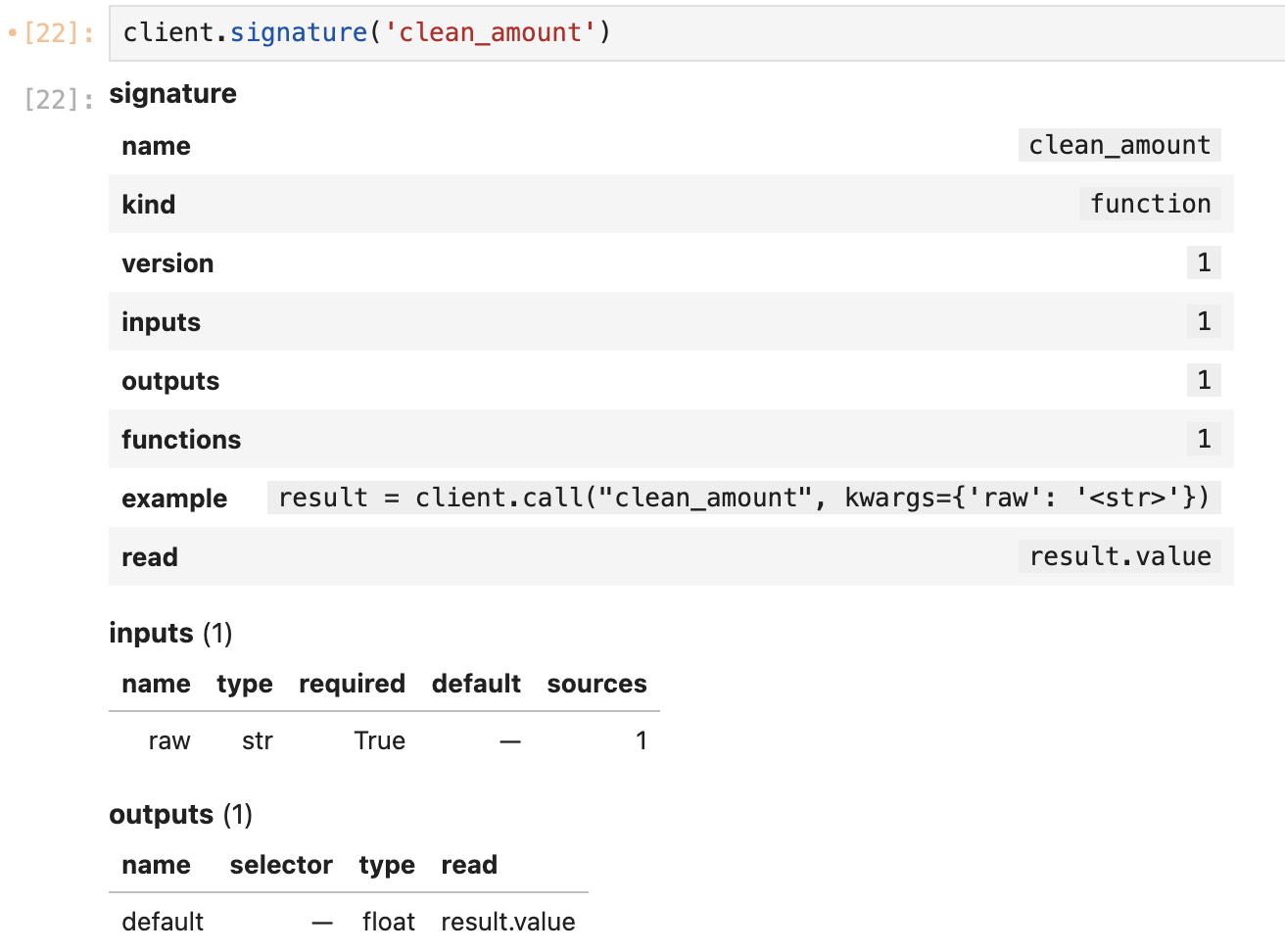Click the 'inputs' row label in signature table
This screenshot has width=1285, height=952.
click(161, 322)
